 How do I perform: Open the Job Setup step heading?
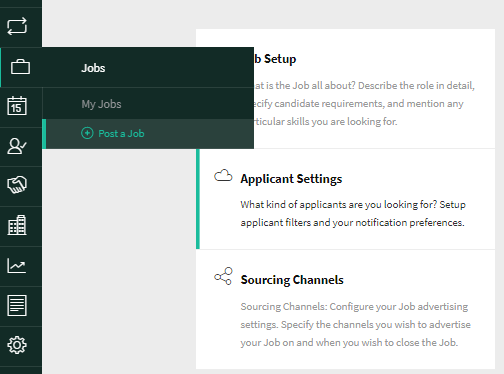[275, 59]
